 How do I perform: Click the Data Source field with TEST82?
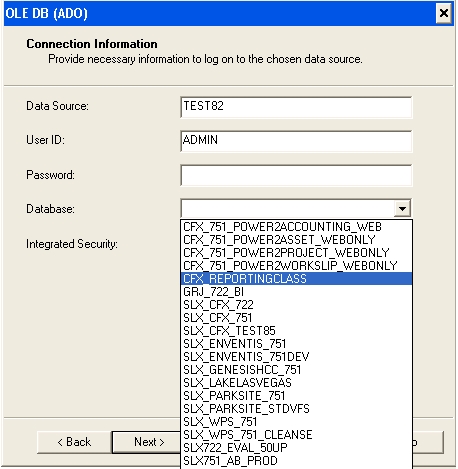296,107
